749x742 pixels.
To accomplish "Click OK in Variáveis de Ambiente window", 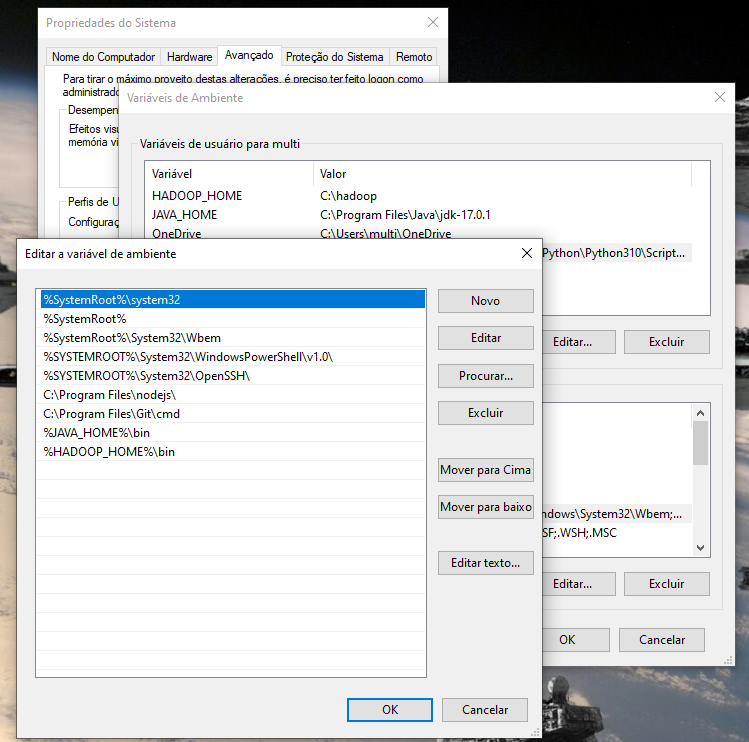I will [576, 640].
